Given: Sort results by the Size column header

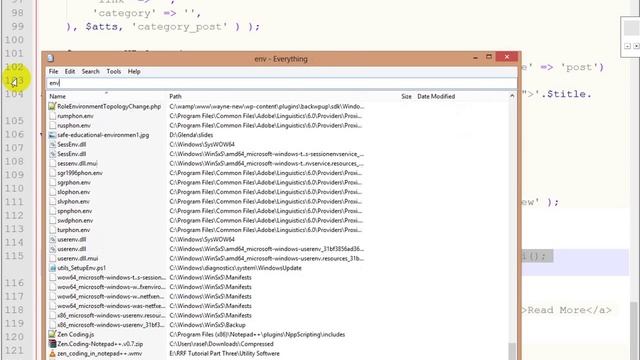Looking at the screenshot, I should [x=406, y=96].
